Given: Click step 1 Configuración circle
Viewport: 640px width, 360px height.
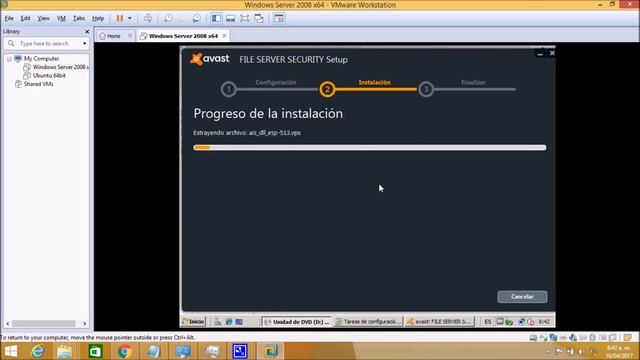Looking at the screenshot, I should [x=229, y=89].
